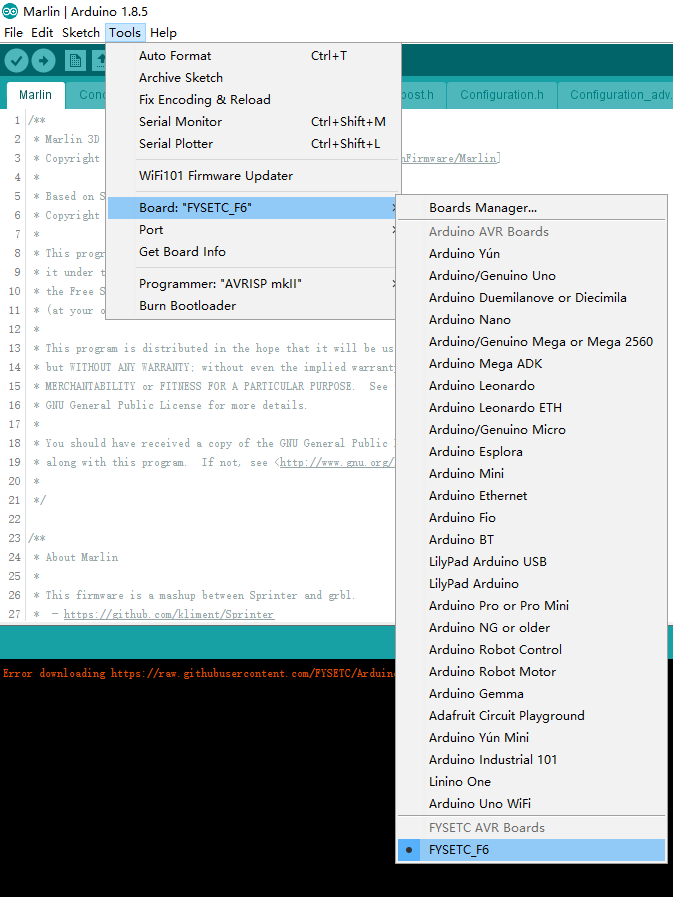Select Arduino NG or older
Image resolution: width=673 pixels, height=897 pixels.
click(532, 628)
